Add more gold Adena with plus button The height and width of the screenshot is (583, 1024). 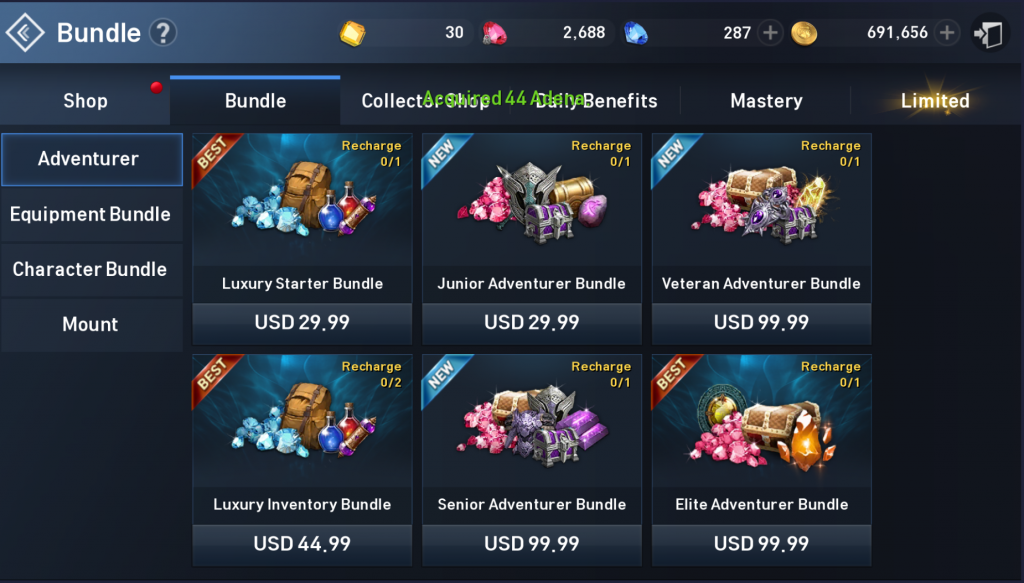947,33
